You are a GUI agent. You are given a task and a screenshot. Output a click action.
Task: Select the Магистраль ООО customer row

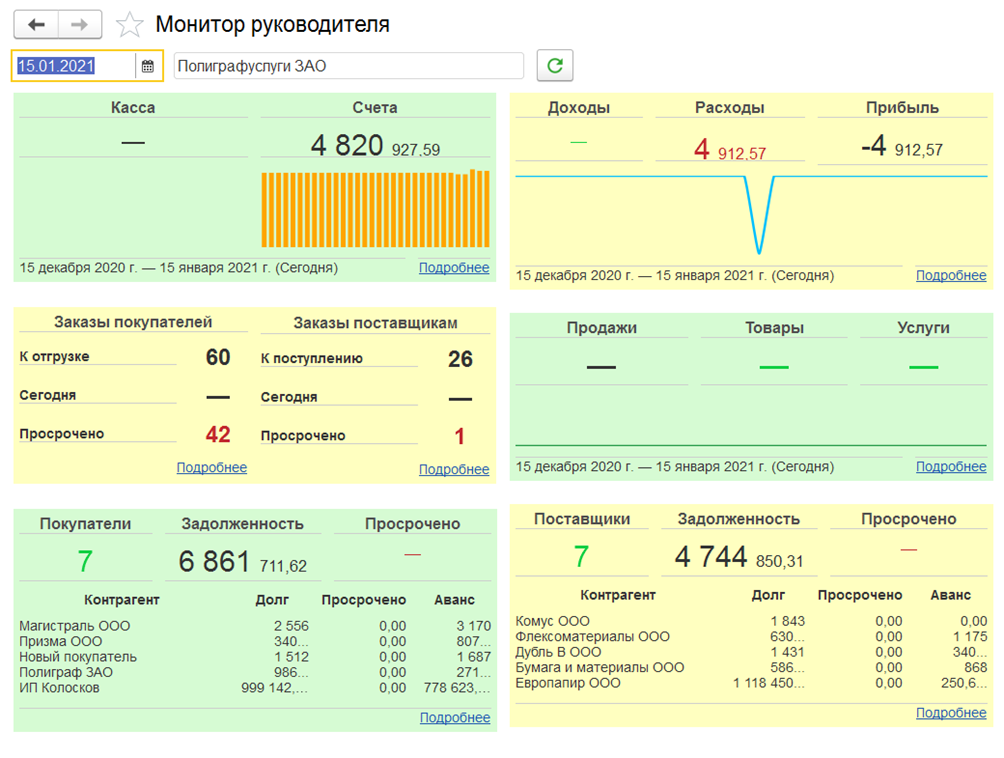click(x=75, y=626)
